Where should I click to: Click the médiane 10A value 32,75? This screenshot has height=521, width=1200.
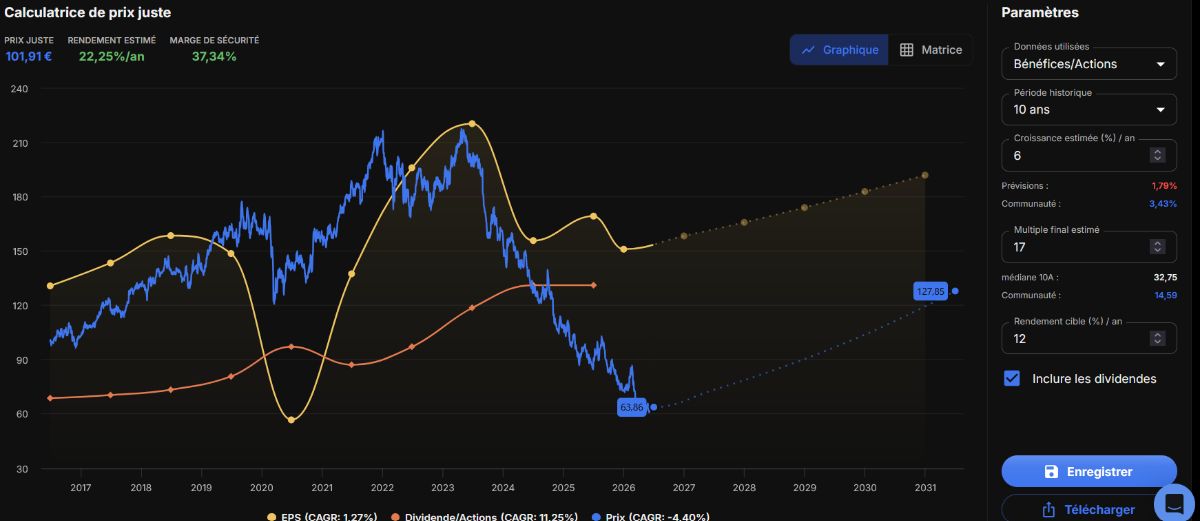[x=1165, y=277]
